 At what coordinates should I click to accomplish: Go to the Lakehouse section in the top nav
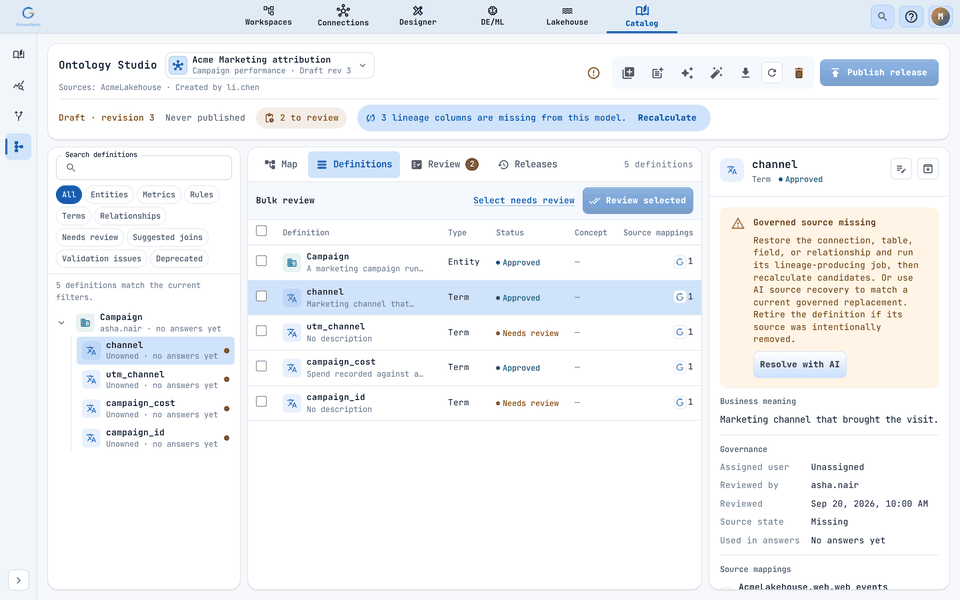[x=567, y=16]
